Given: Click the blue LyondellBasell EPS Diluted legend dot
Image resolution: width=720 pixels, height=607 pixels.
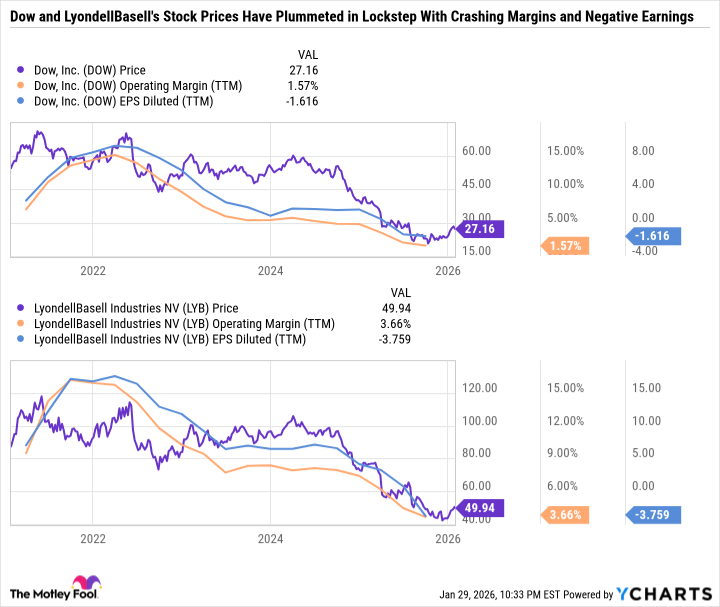Looking at the screenshot, I should point(22,339).
